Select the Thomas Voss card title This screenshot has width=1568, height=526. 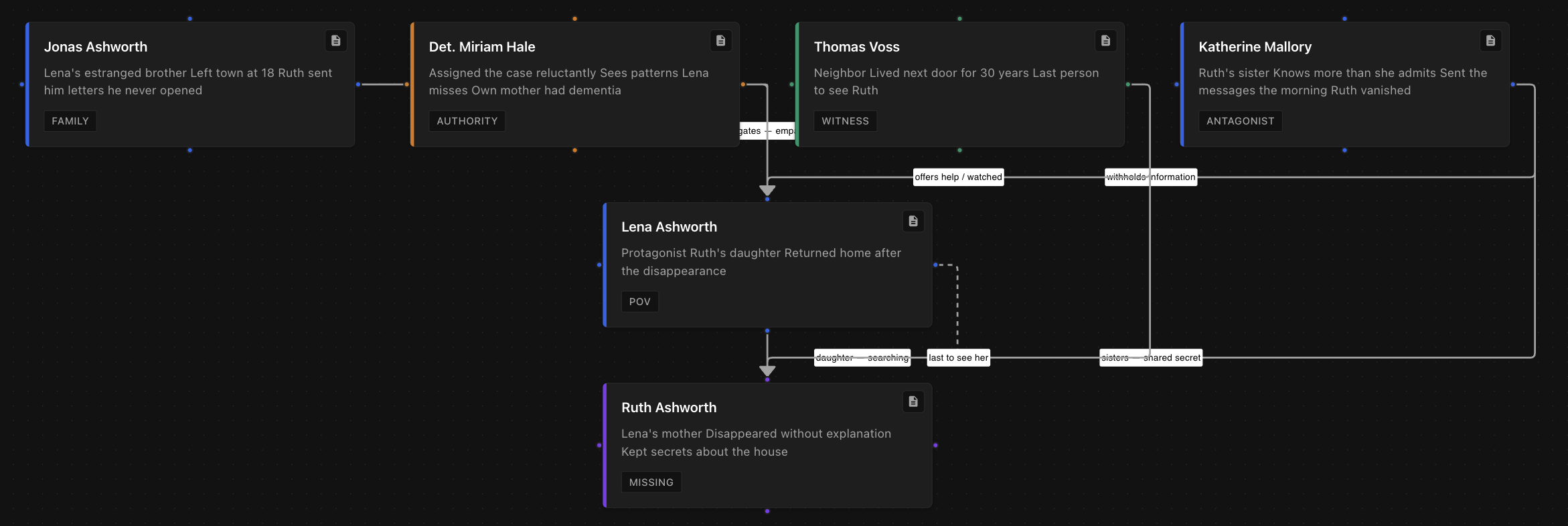(857, 47)
